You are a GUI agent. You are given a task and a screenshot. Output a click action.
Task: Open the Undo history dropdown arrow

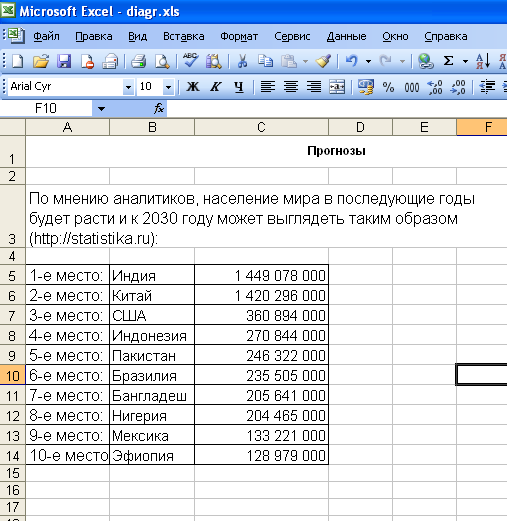click(368, 61)
